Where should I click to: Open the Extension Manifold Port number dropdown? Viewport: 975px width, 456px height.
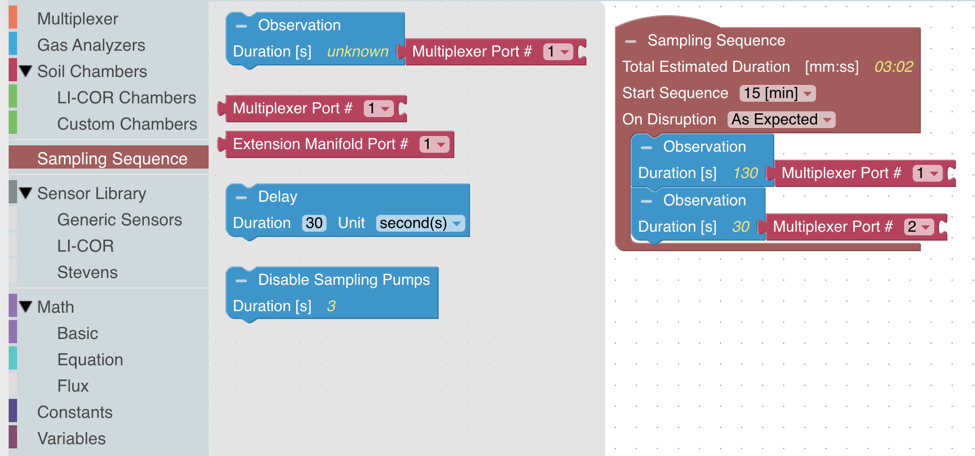point(435,145)
